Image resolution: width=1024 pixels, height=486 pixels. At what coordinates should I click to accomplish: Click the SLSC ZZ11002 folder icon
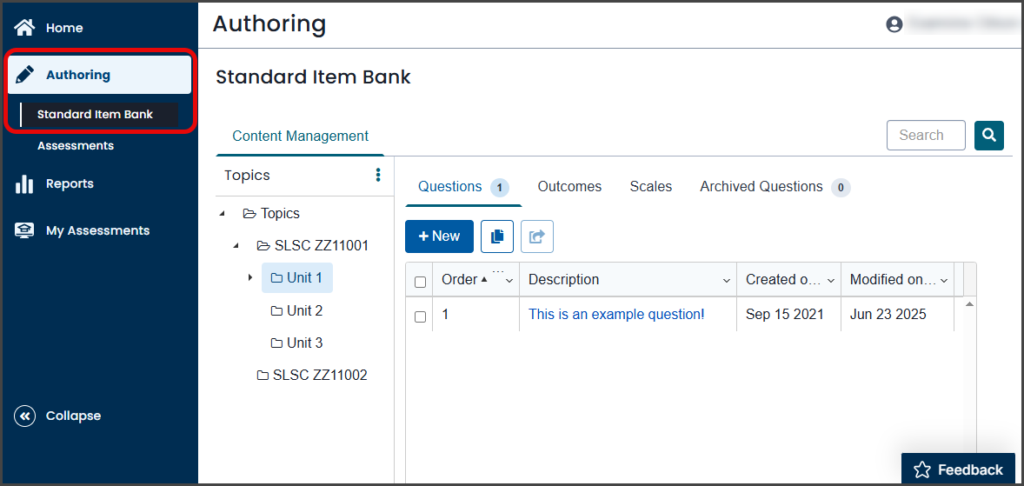tap(263, 376)
